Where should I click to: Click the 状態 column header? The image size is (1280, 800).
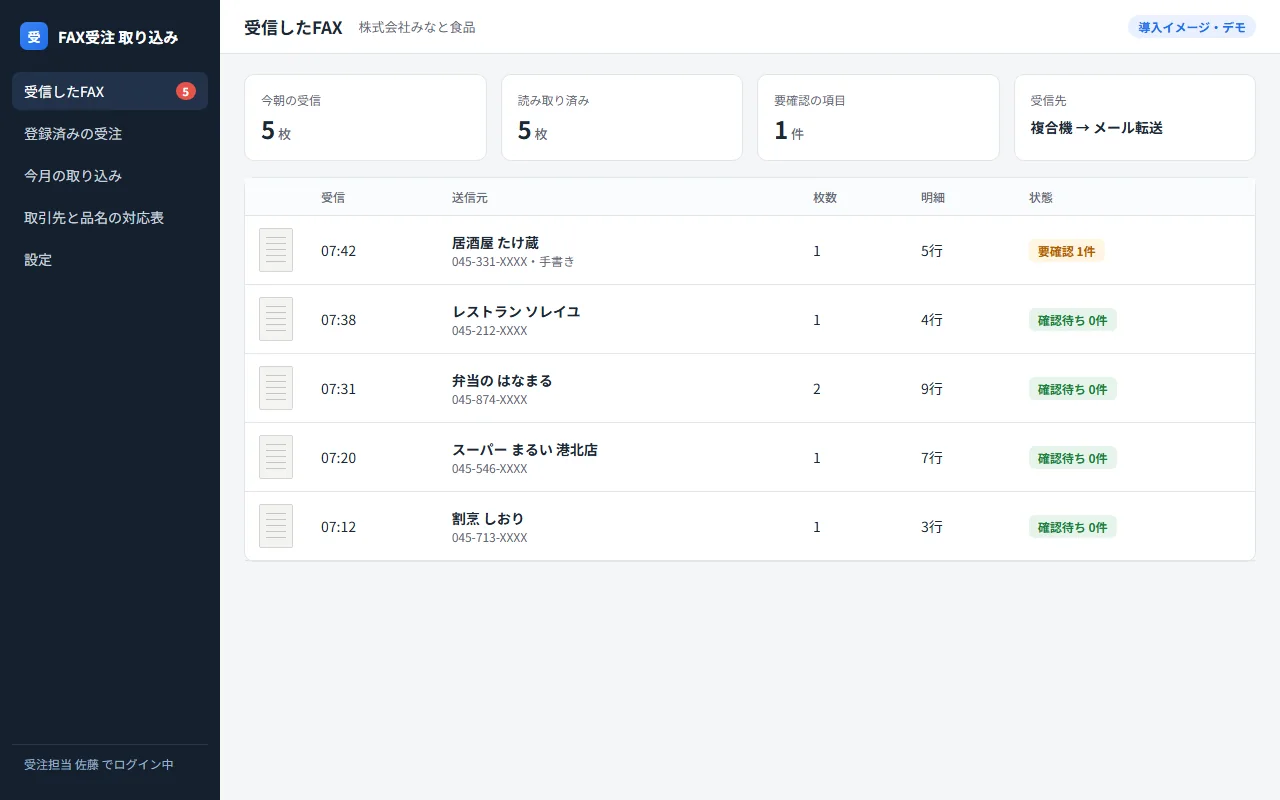1041,198
